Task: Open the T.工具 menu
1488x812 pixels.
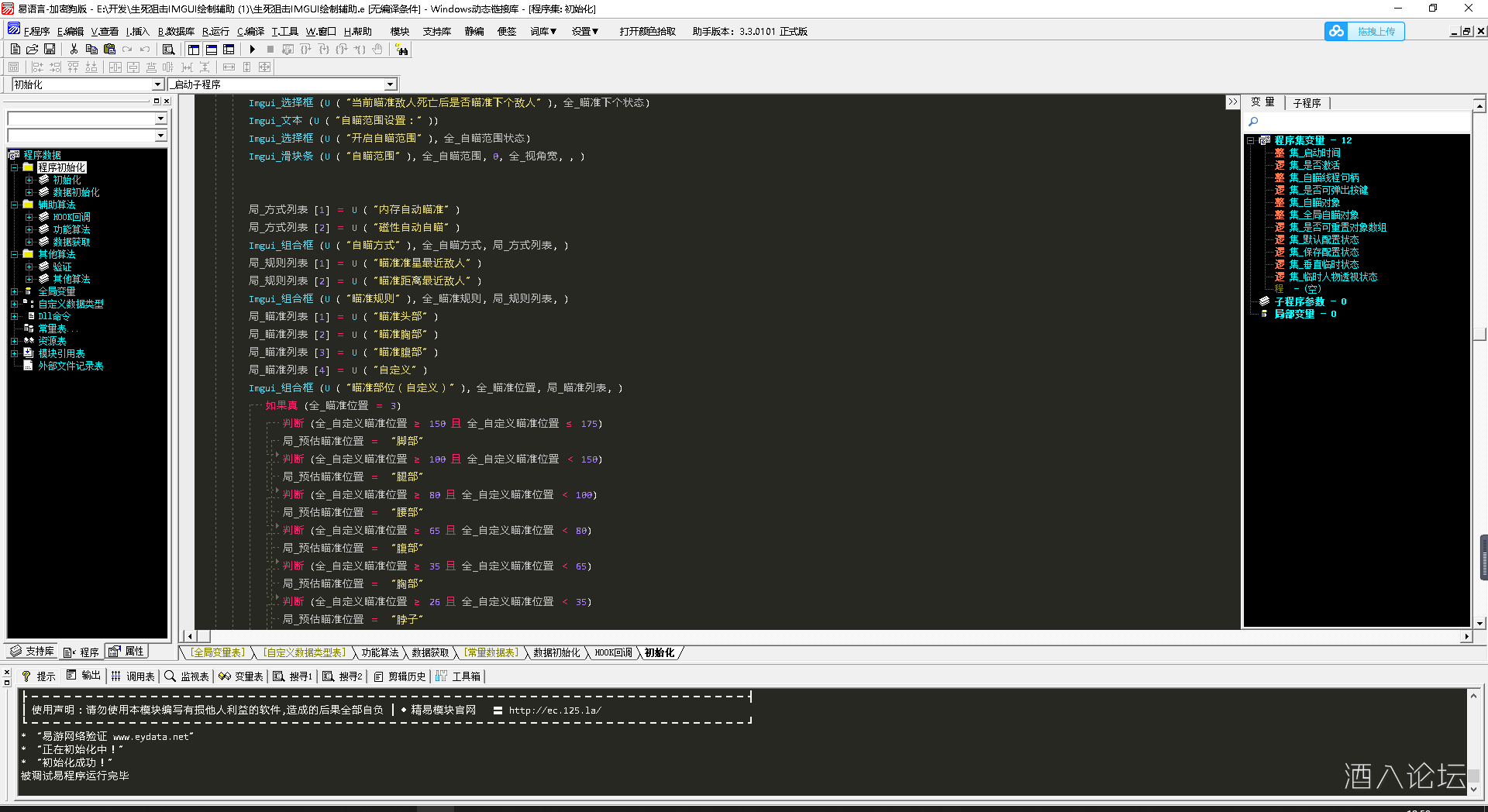Action: (284, 31)
